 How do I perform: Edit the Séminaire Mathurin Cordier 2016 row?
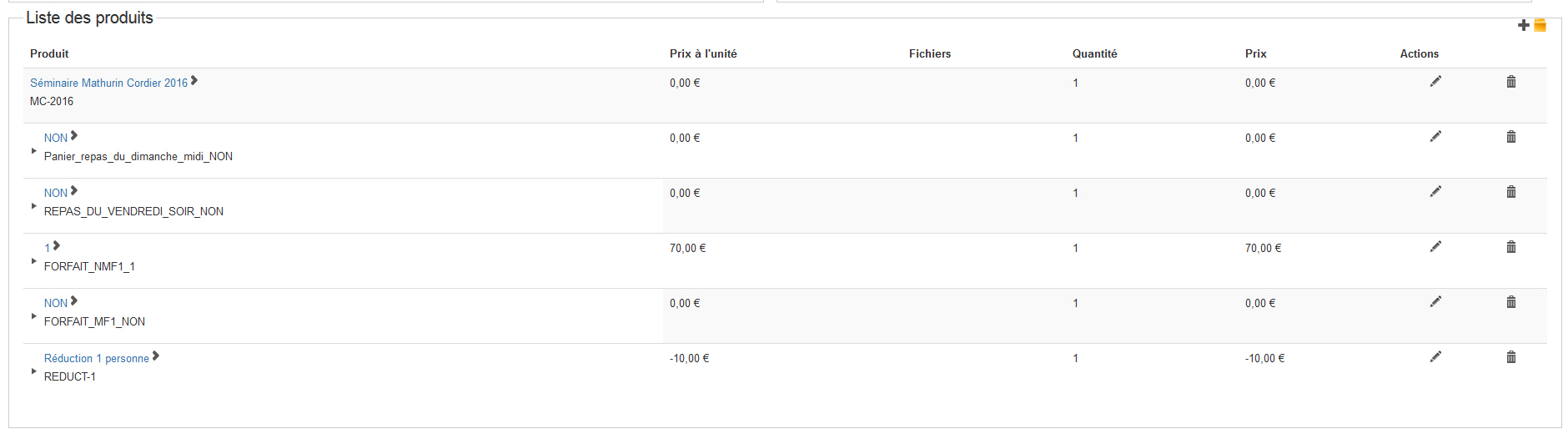pos(1435,81)
